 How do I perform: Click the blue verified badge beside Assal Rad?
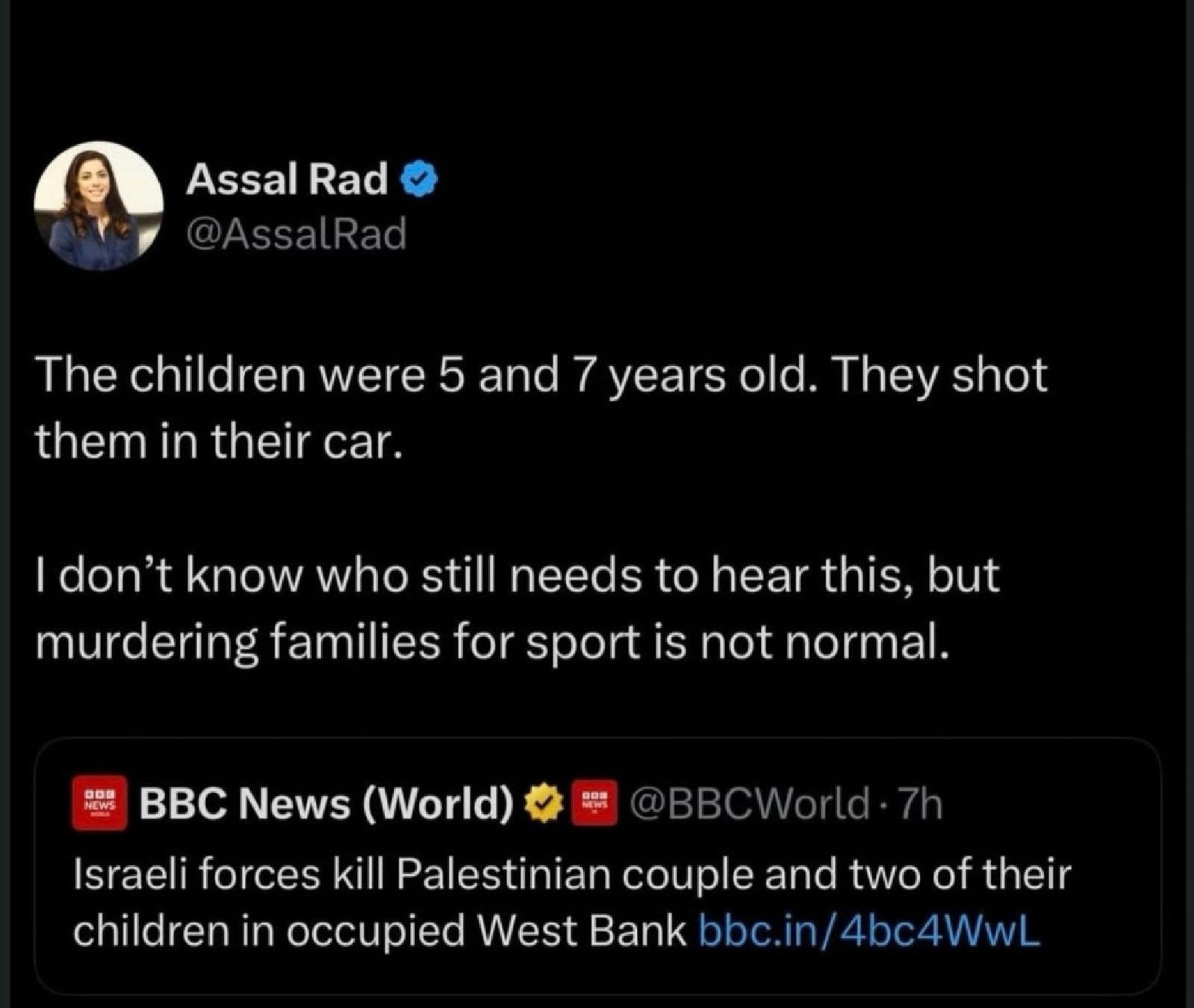420,180
